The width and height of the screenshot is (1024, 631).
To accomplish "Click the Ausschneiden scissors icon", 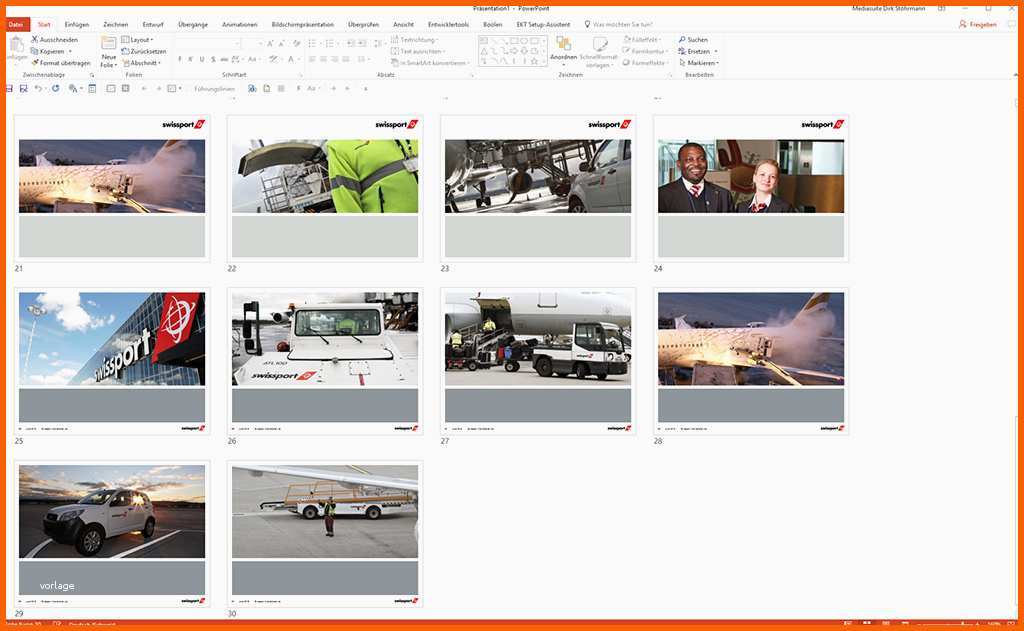I will 35,40.
